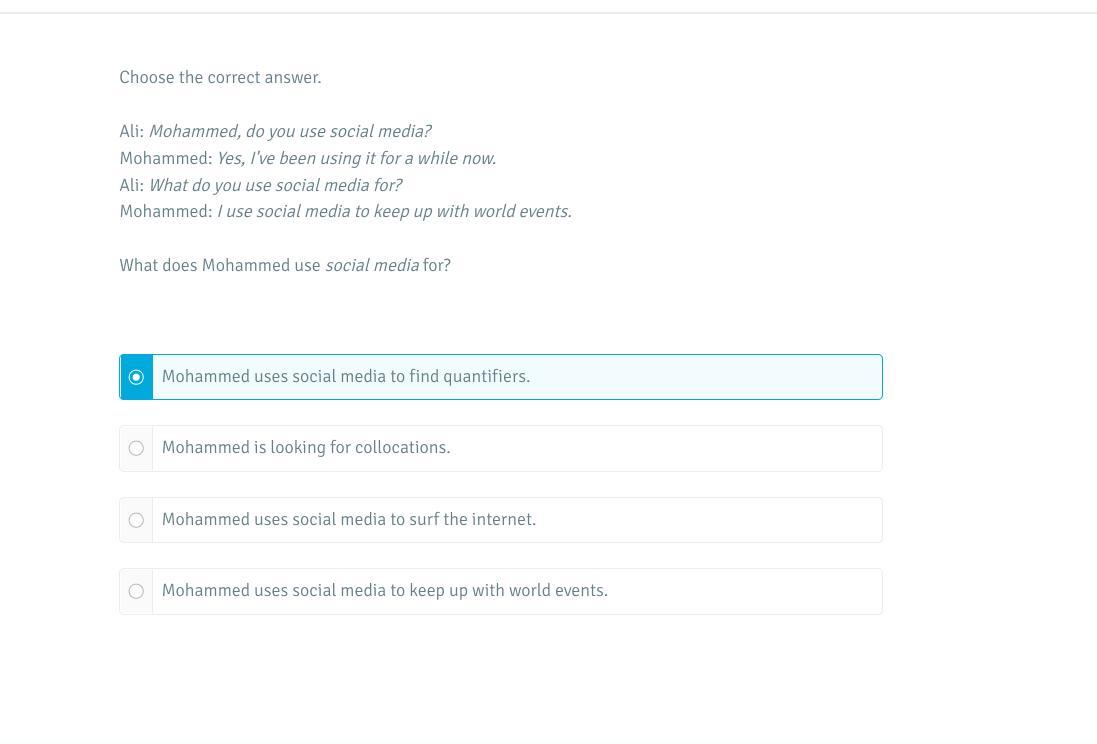Click the second 'Ali:' label before 'What do you use'
The width and height of the screenshot is (1097, 744).
click(x=132, y=186)
